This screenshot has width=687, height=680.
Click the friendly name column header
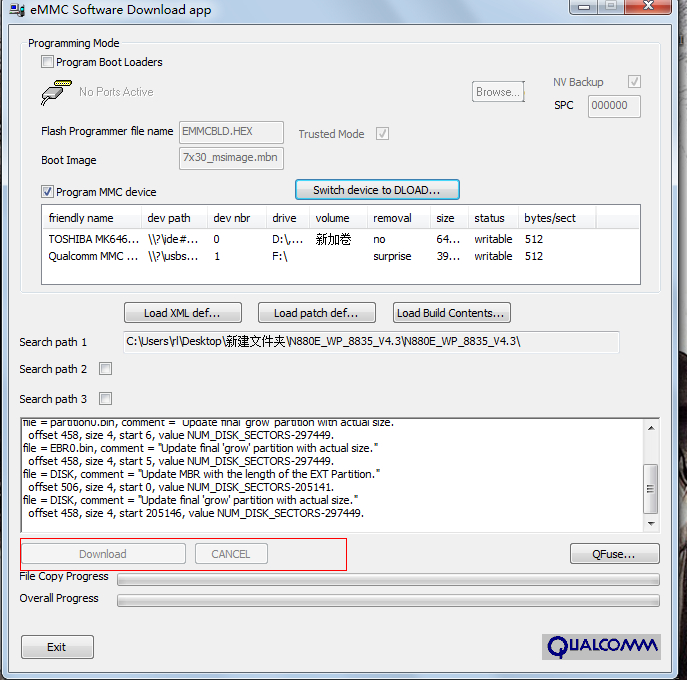(x=92, y=218)
